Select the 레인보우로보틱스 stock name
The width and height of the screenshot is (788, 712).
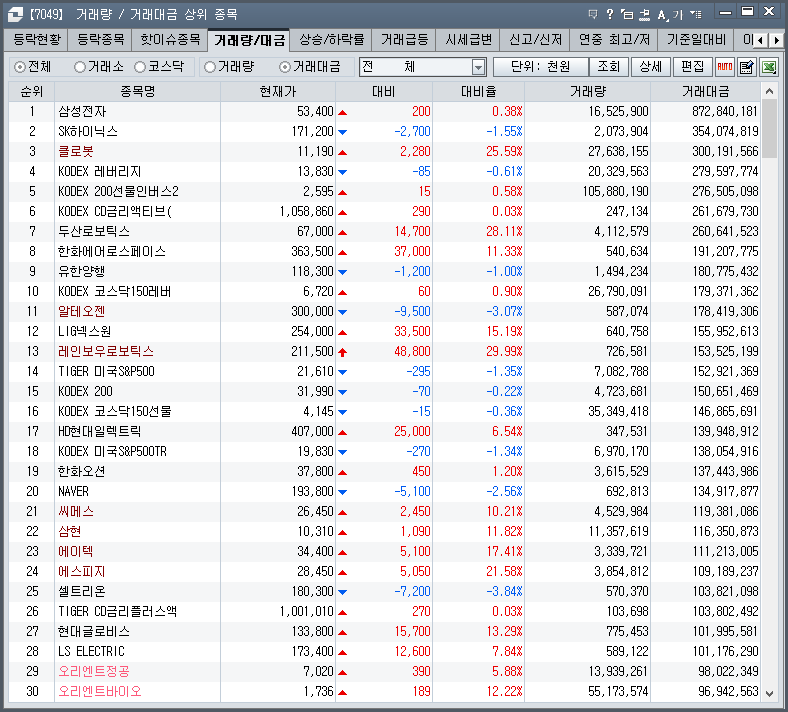(106, 352)
